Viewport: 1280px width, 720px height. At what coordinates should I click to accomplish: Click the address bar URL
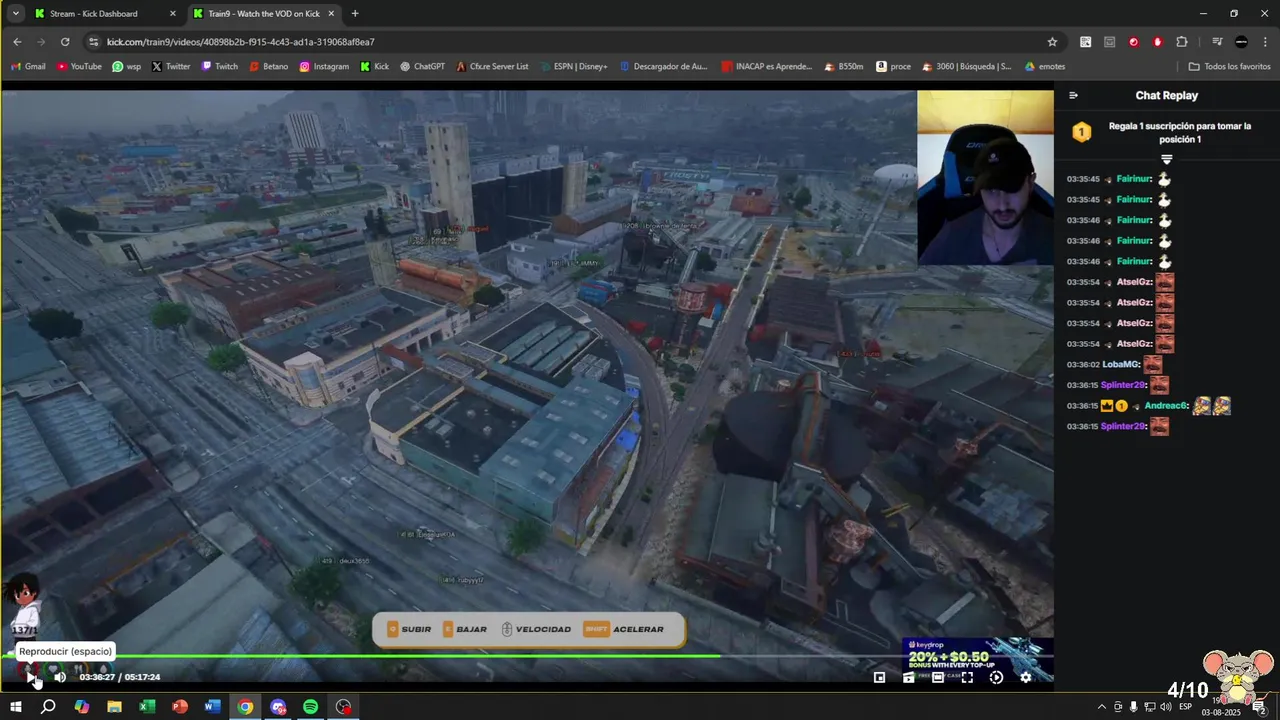click(241, 42)
